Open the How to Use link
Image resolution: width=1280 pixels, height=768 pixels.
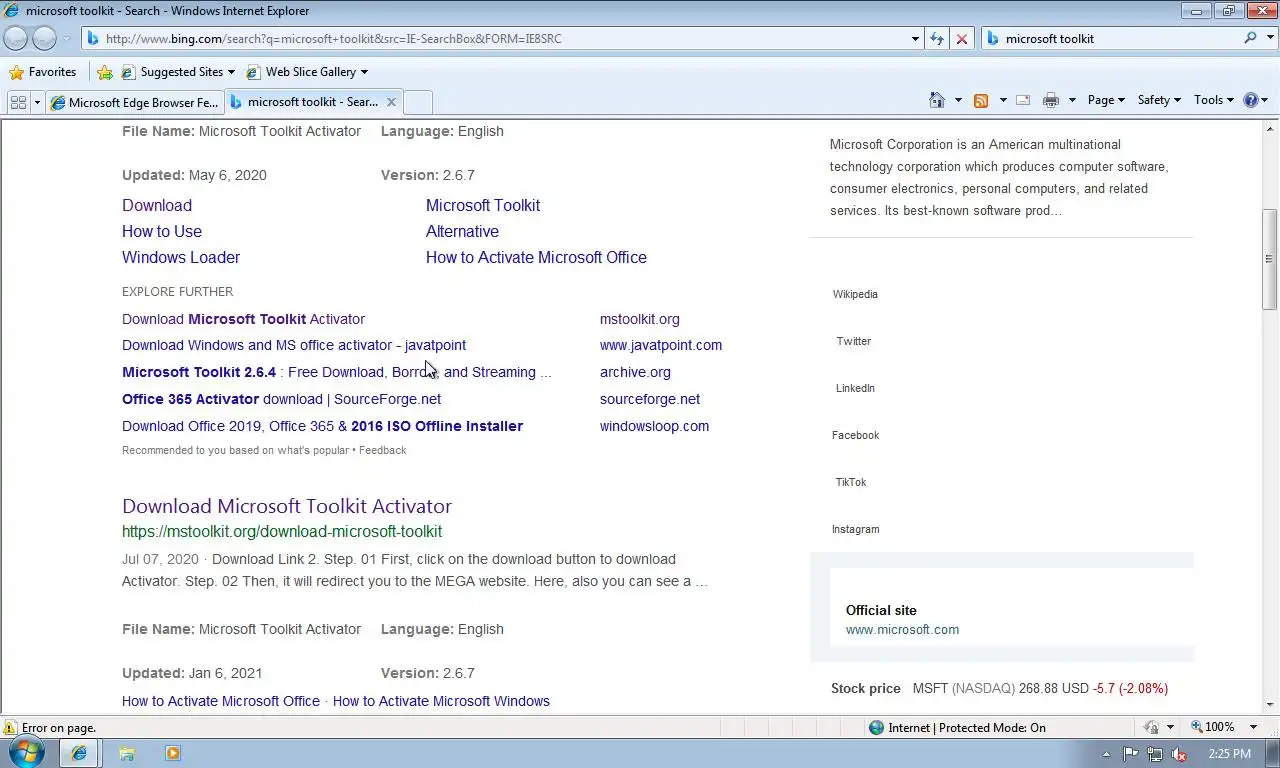tap(162, 231)
